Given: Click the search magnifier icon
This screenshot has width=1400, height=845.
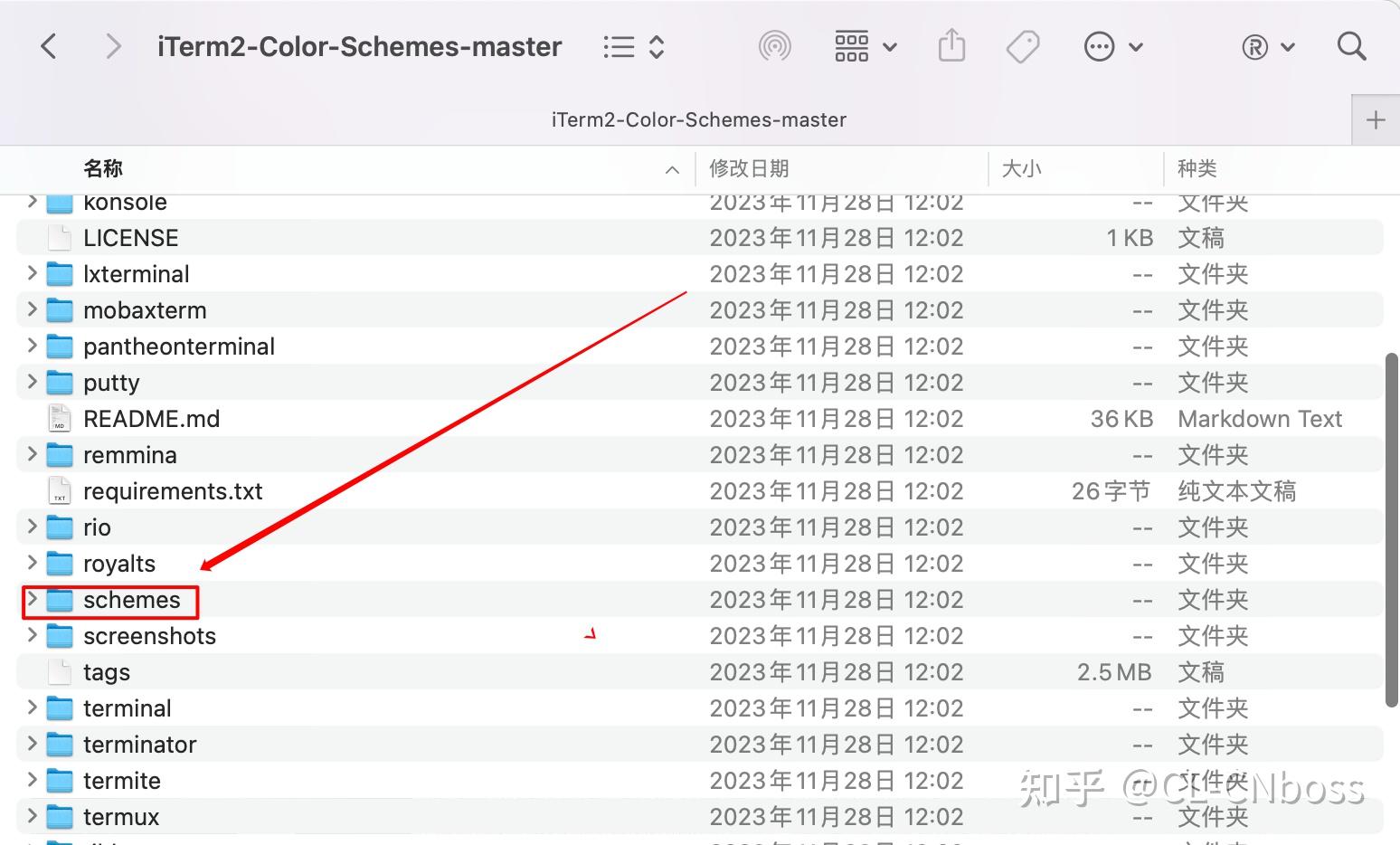Looking at the screenshot, I should tap(1351, 45).
